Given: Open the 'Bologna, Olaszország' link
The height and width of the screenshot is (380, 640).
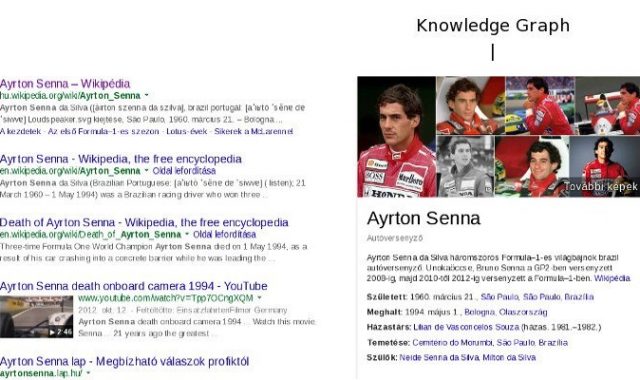Looking at the screenshot, I should [x=506, y=312].
